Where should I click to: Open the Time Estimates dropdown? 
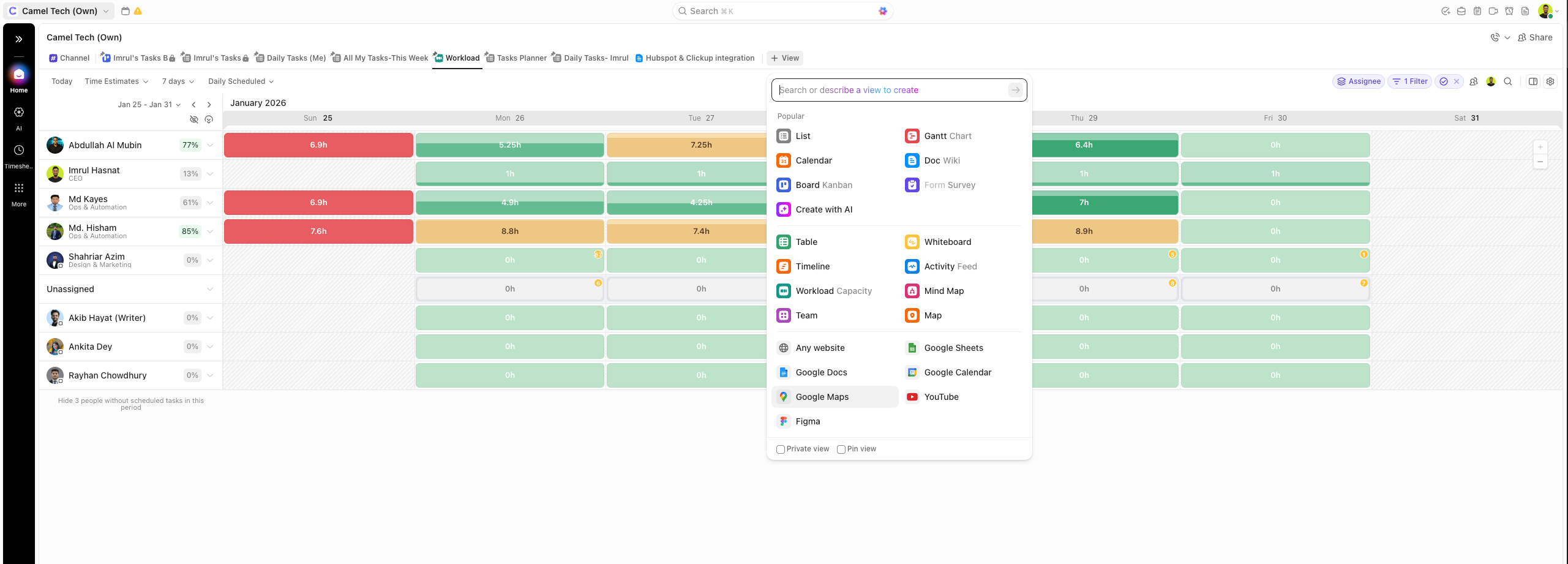pyautogui.click(x=116, y=81)
